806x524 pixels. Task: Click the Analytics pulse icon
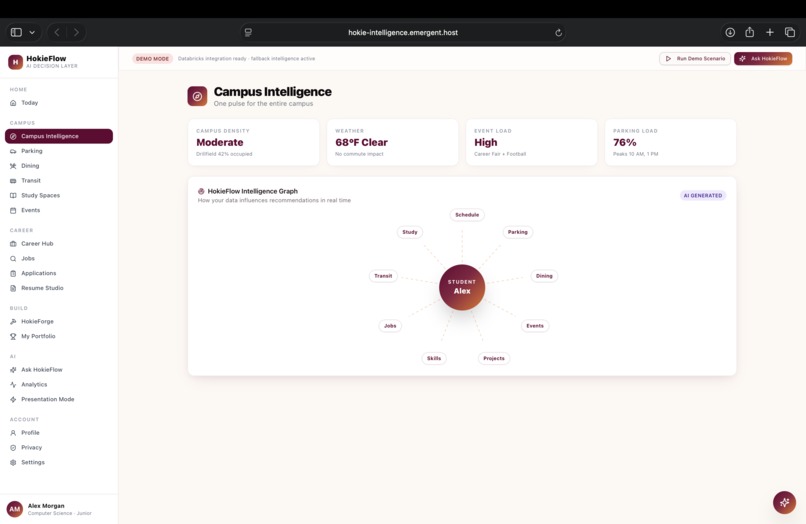13,385
